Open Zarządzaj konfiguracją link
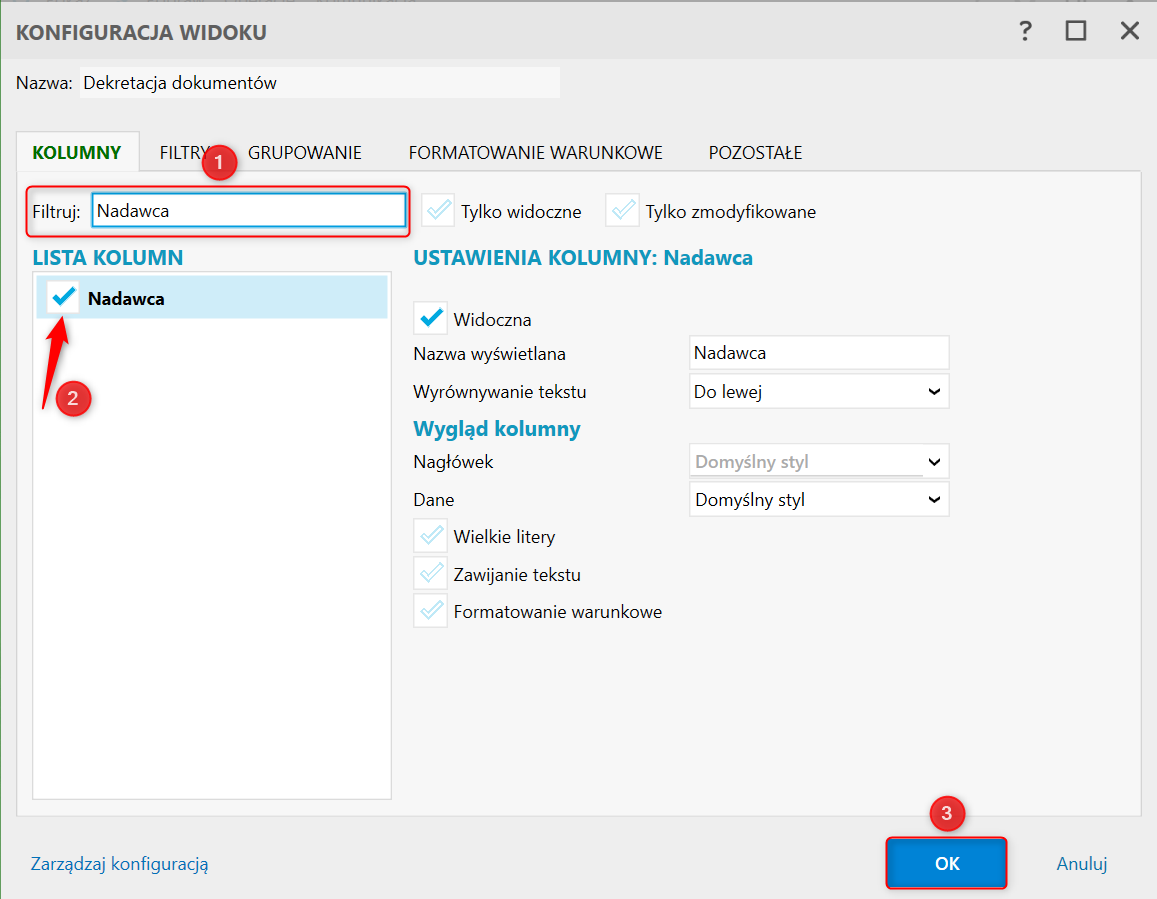 click(x=119, y=864)
